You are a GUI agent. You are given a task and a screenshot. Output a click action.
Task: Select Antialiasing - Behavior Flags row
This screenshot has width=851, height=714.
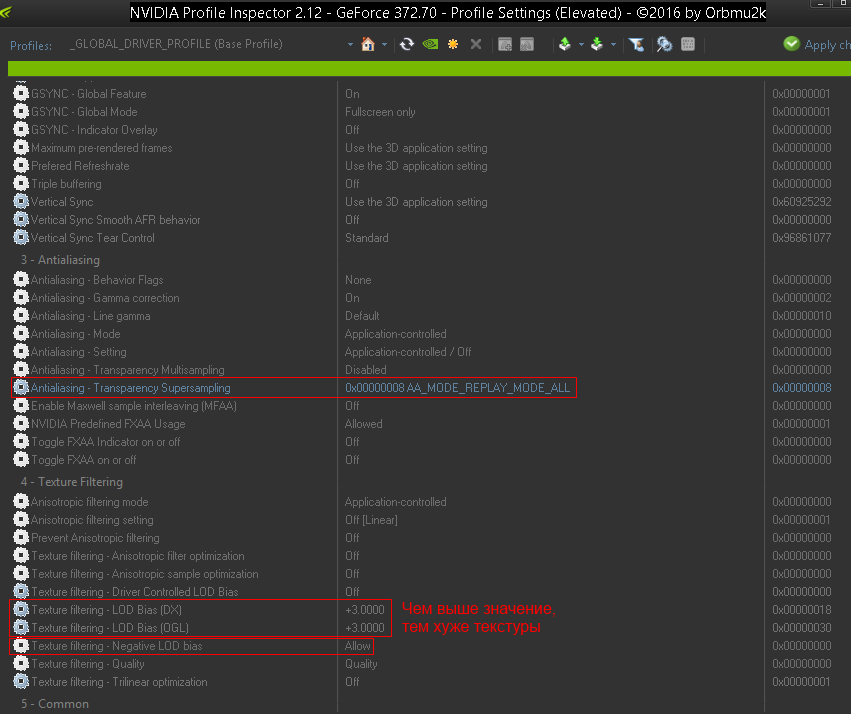tap(97, 280)
